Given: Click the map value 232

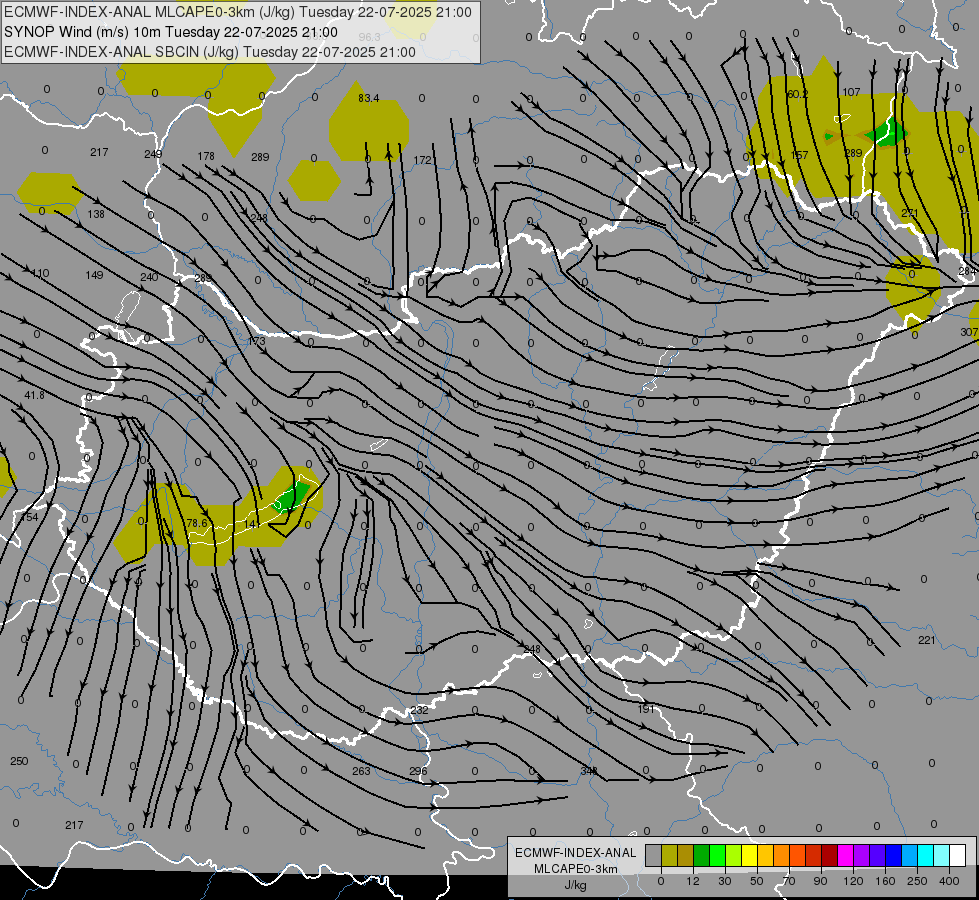Looking at the screenshot, I should 420,710.
